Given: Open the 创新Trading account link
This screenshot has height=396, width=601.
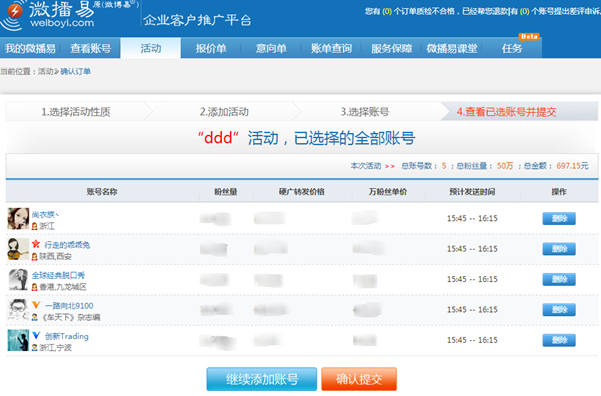Looking at the screenshot, I should (x=67, y=336).
